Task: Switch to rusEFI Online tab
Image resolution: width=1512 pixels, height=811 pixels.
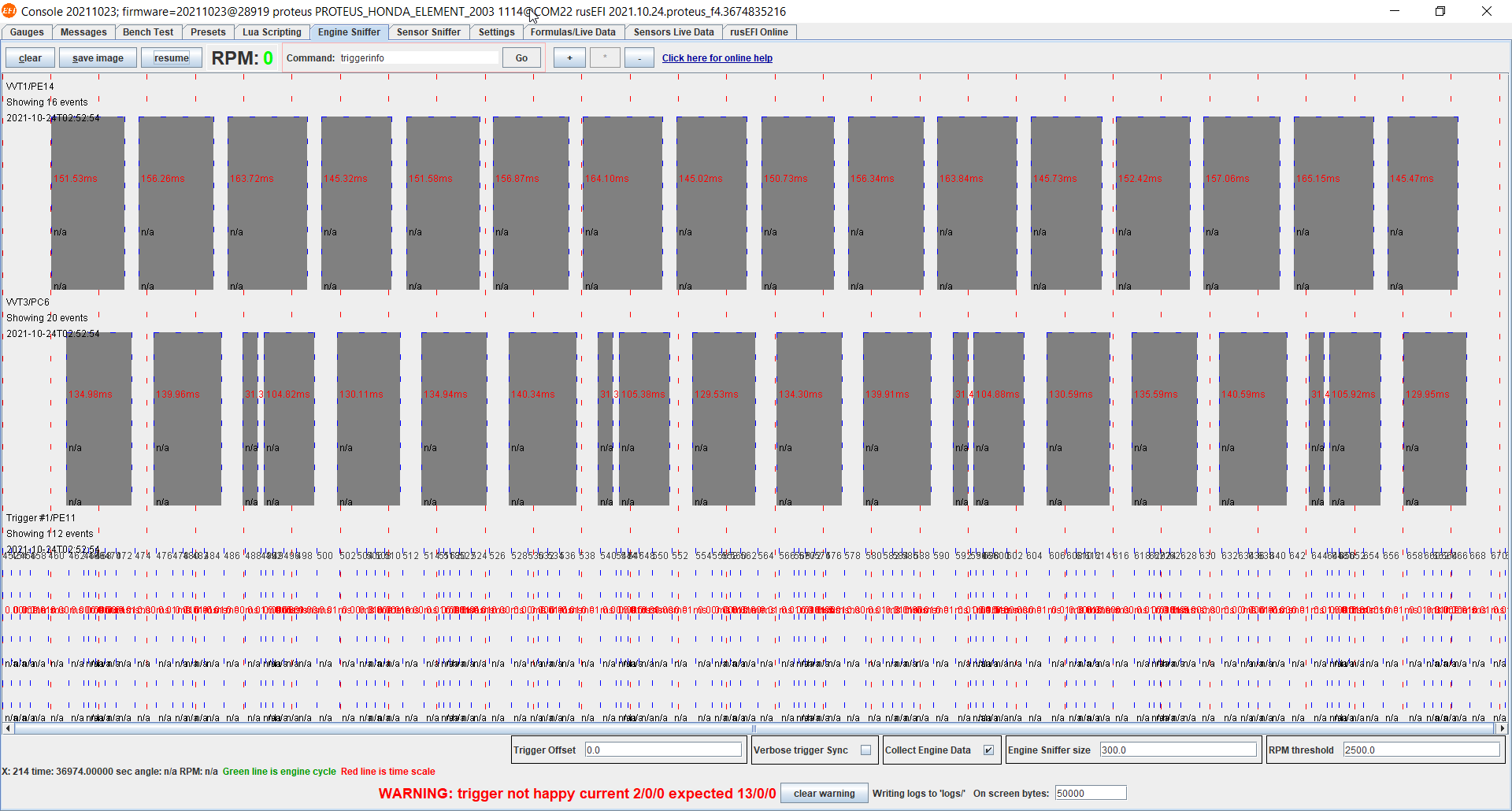Action: (758, 32)
